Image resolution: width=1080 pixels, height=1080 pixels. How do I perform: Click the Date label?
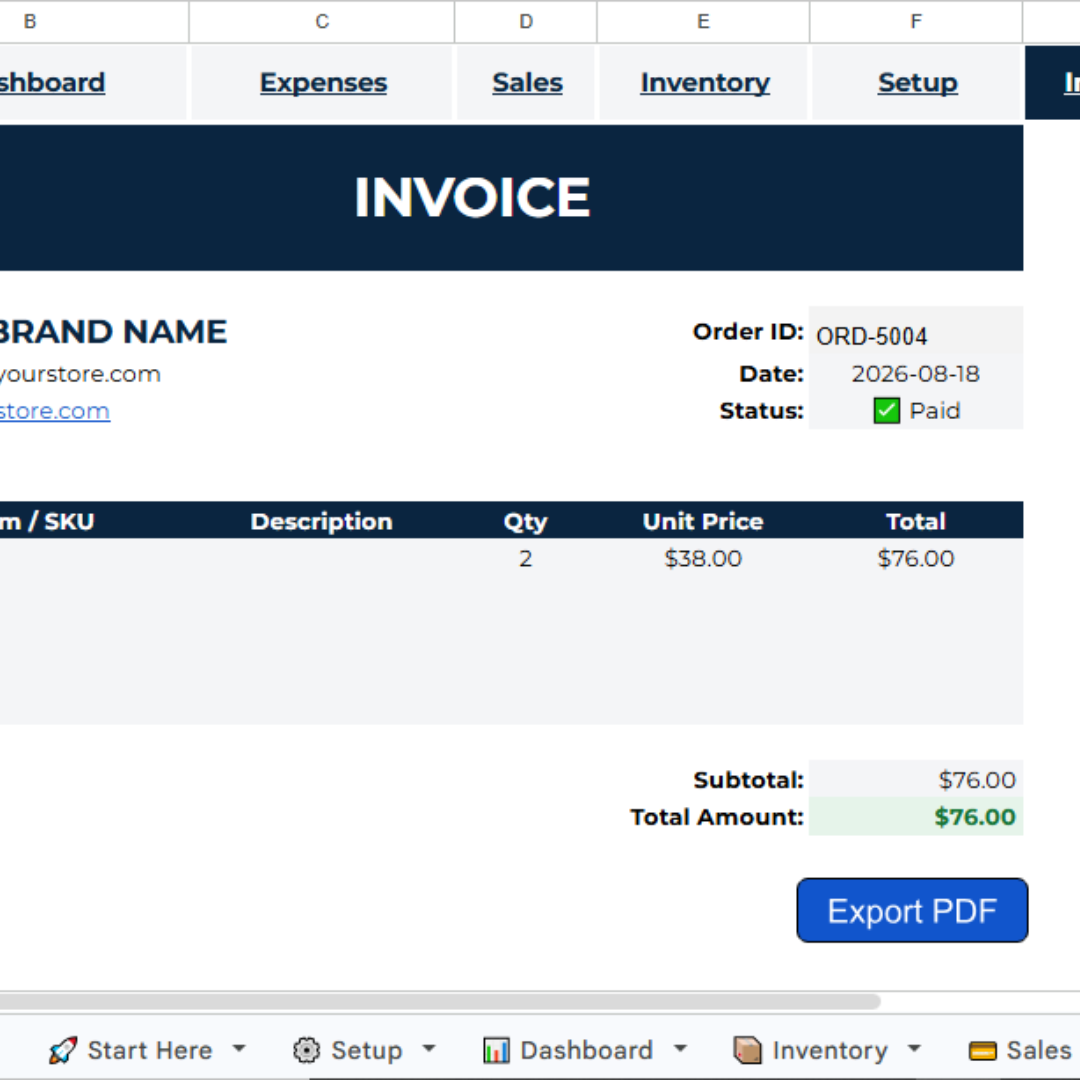[x=771, y=374]
